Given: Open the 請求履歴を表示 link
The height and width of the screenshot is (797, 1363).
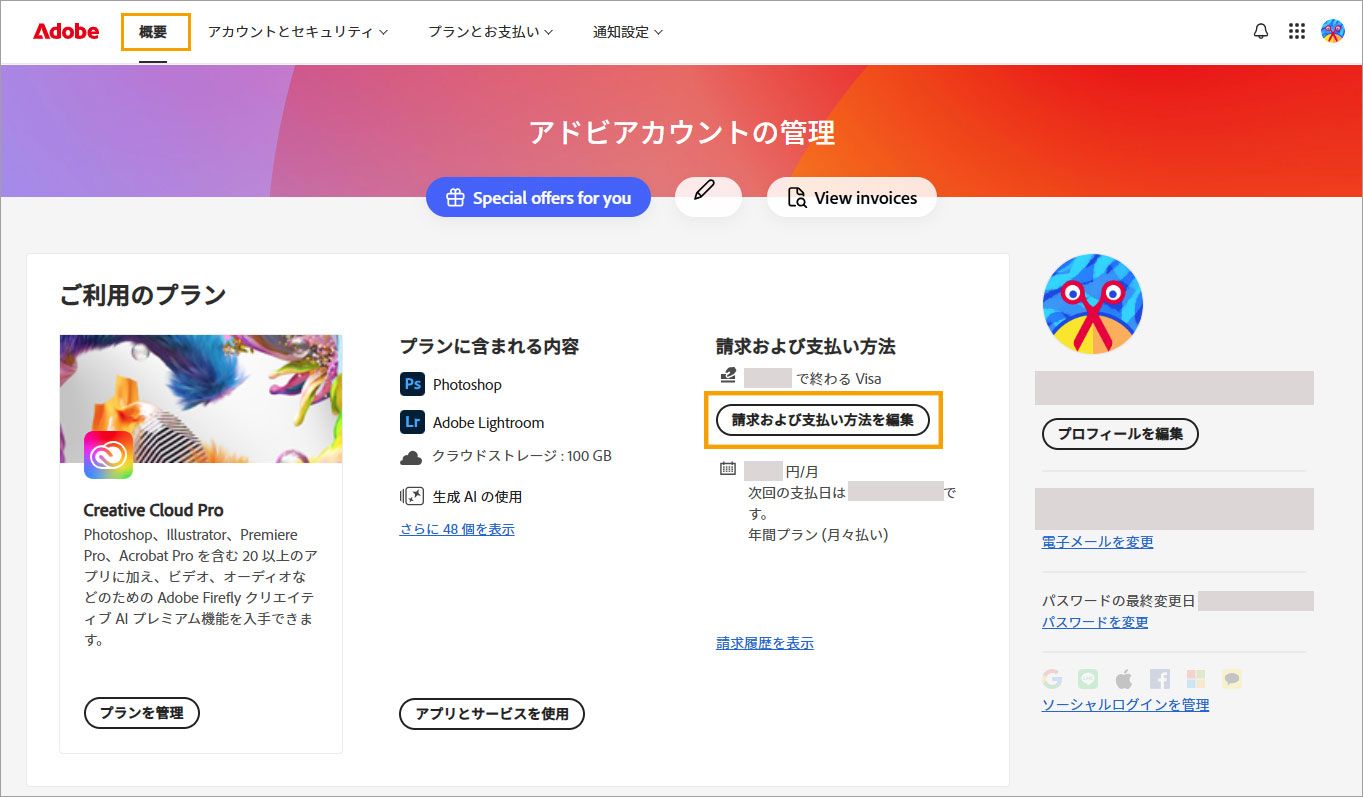Looking at the screenshot, I should pyautogui.click(x=764, y=643).
